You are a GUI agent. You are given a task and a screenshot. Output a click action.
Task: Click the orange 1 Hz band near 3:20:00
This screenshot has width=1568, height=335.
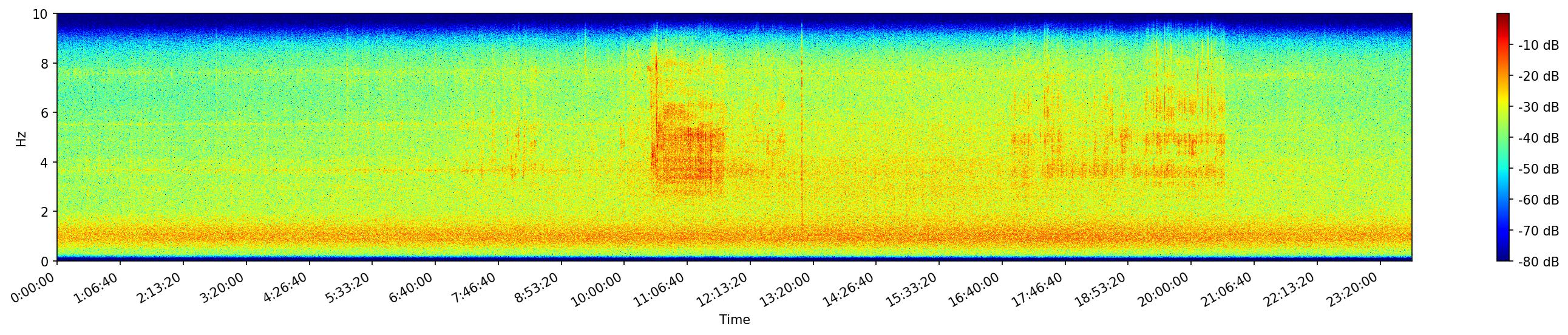coord(246,235)
